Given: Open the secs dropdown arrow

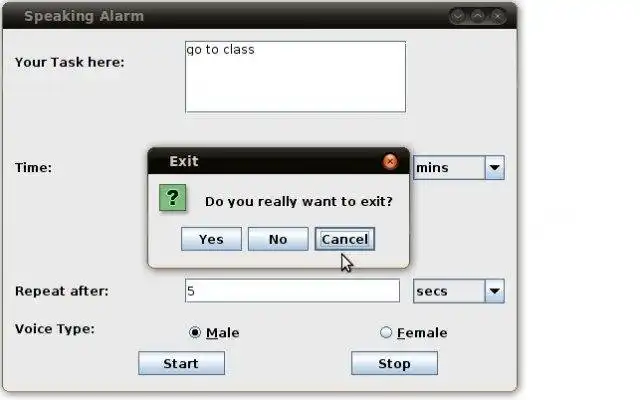Looking at the screenshot, I should (495, 291).
